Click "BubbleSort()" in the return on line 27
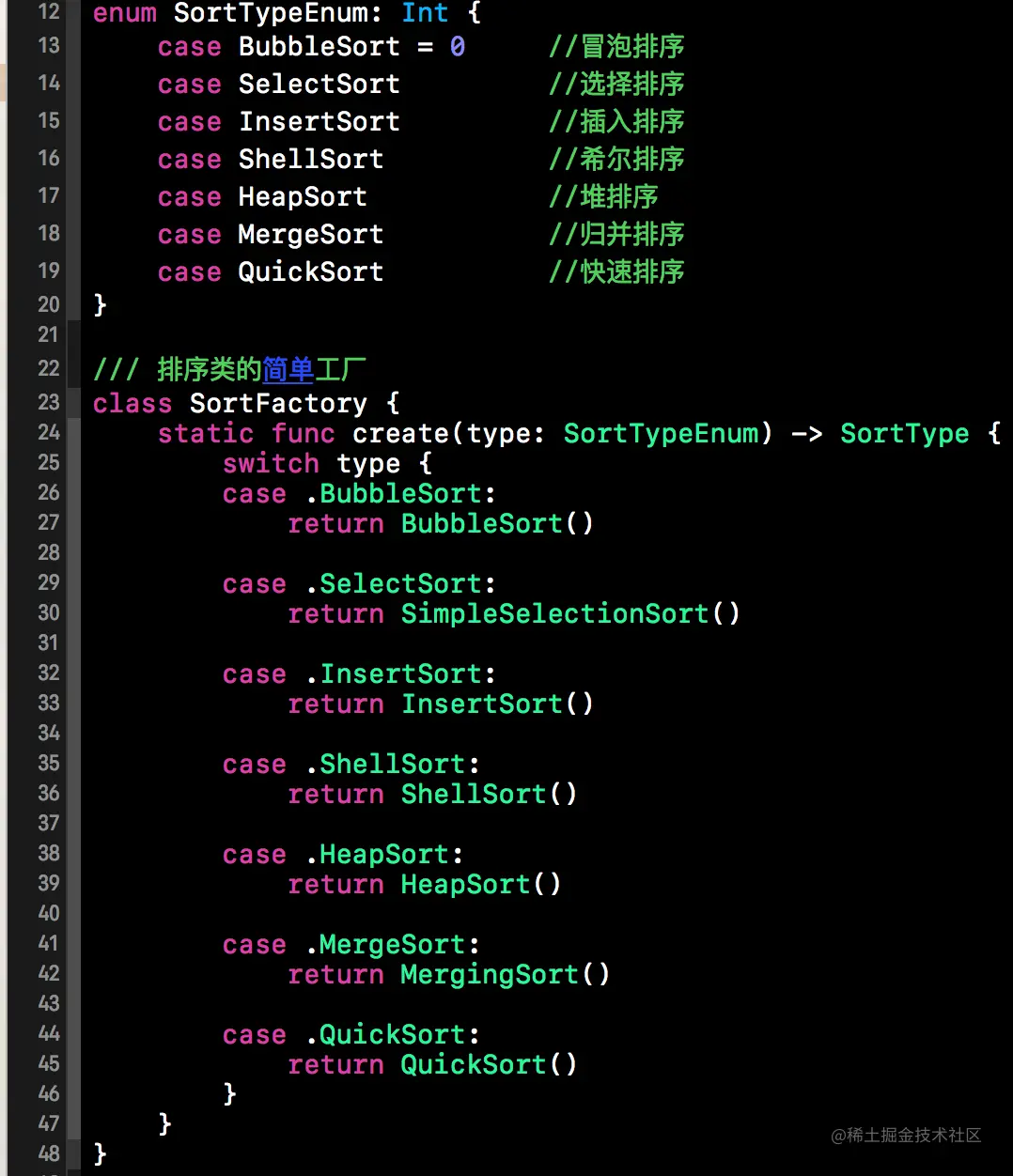Viewport: 1013px width, 1176px height. (497, 523)
